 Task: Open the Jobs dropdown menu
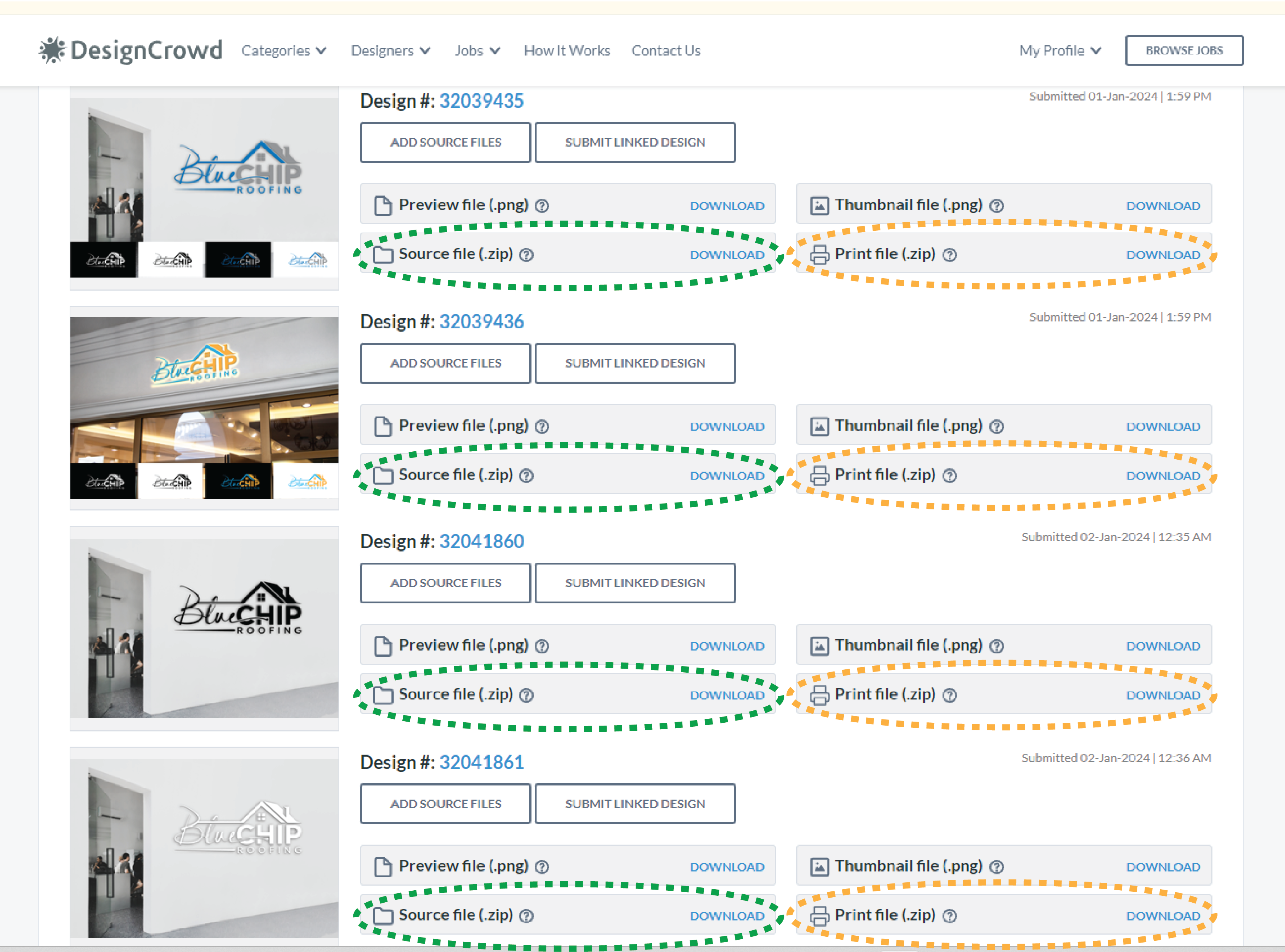(477, 51)
